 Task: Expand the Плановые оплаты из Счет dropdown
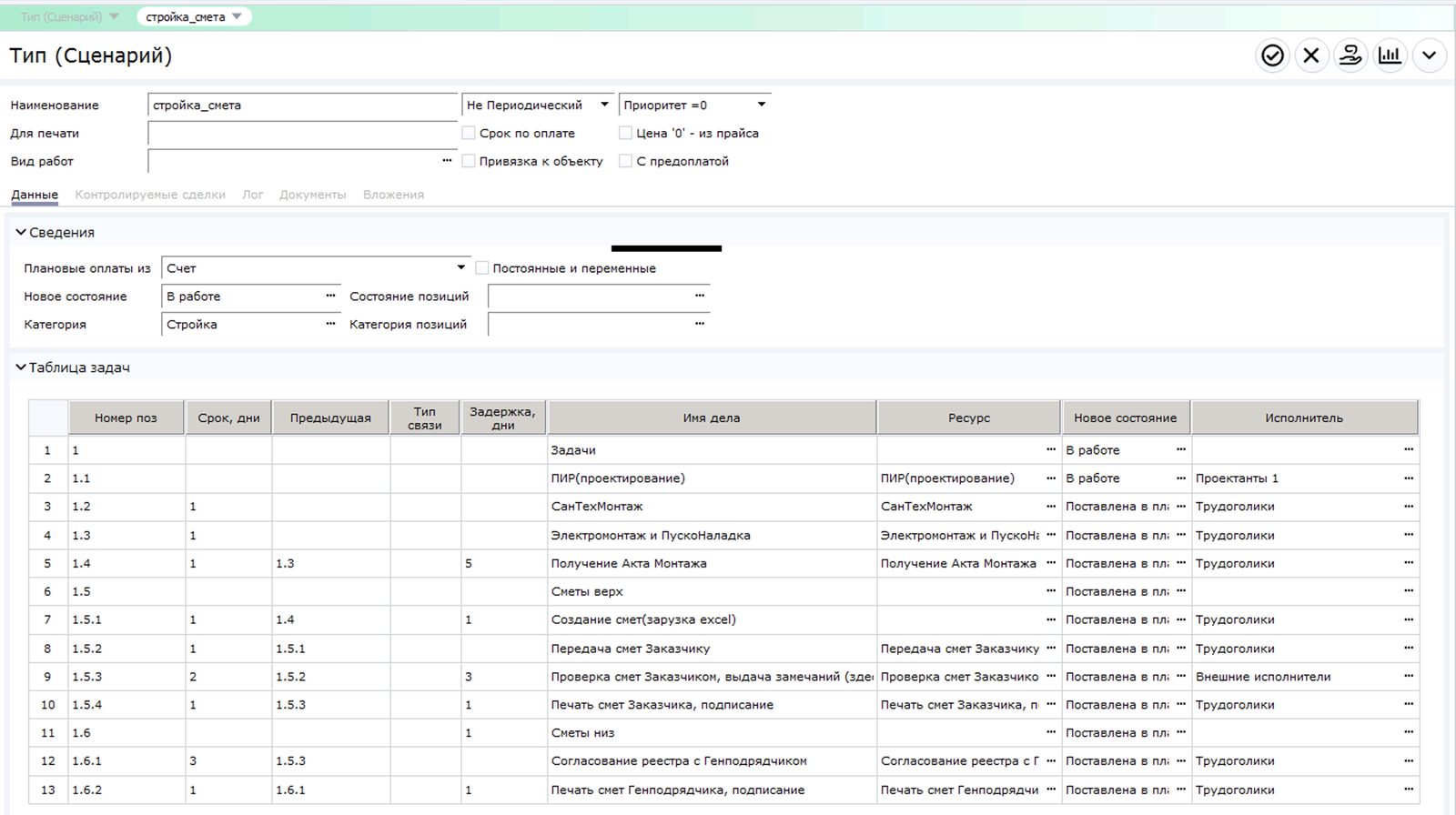pos(316,268)
